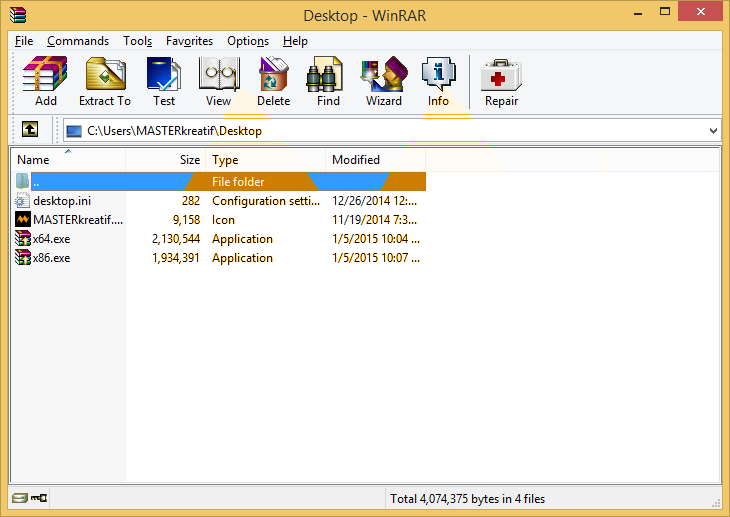Sort files by the Size column header
Screen dimensions: 730x517
pos(166,160)
